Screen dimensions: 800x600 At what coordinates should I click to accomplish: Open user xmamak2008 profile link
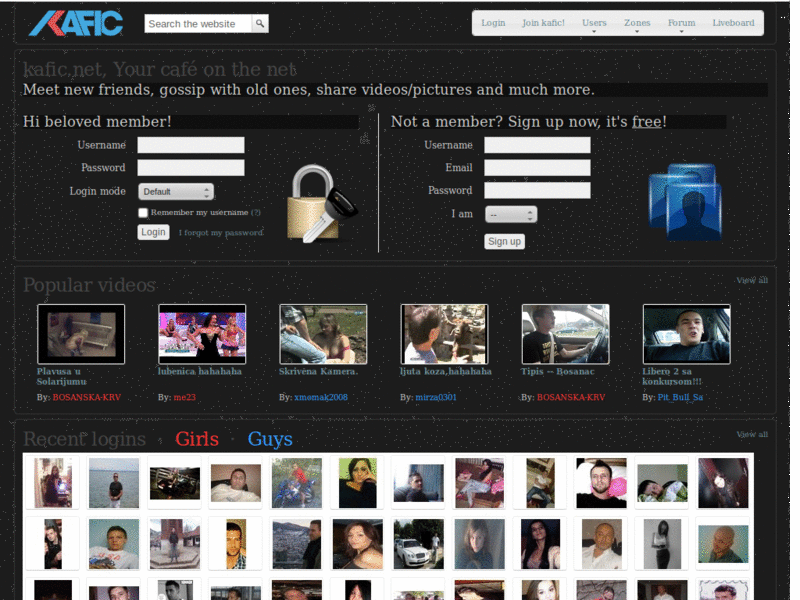(321, 397)
